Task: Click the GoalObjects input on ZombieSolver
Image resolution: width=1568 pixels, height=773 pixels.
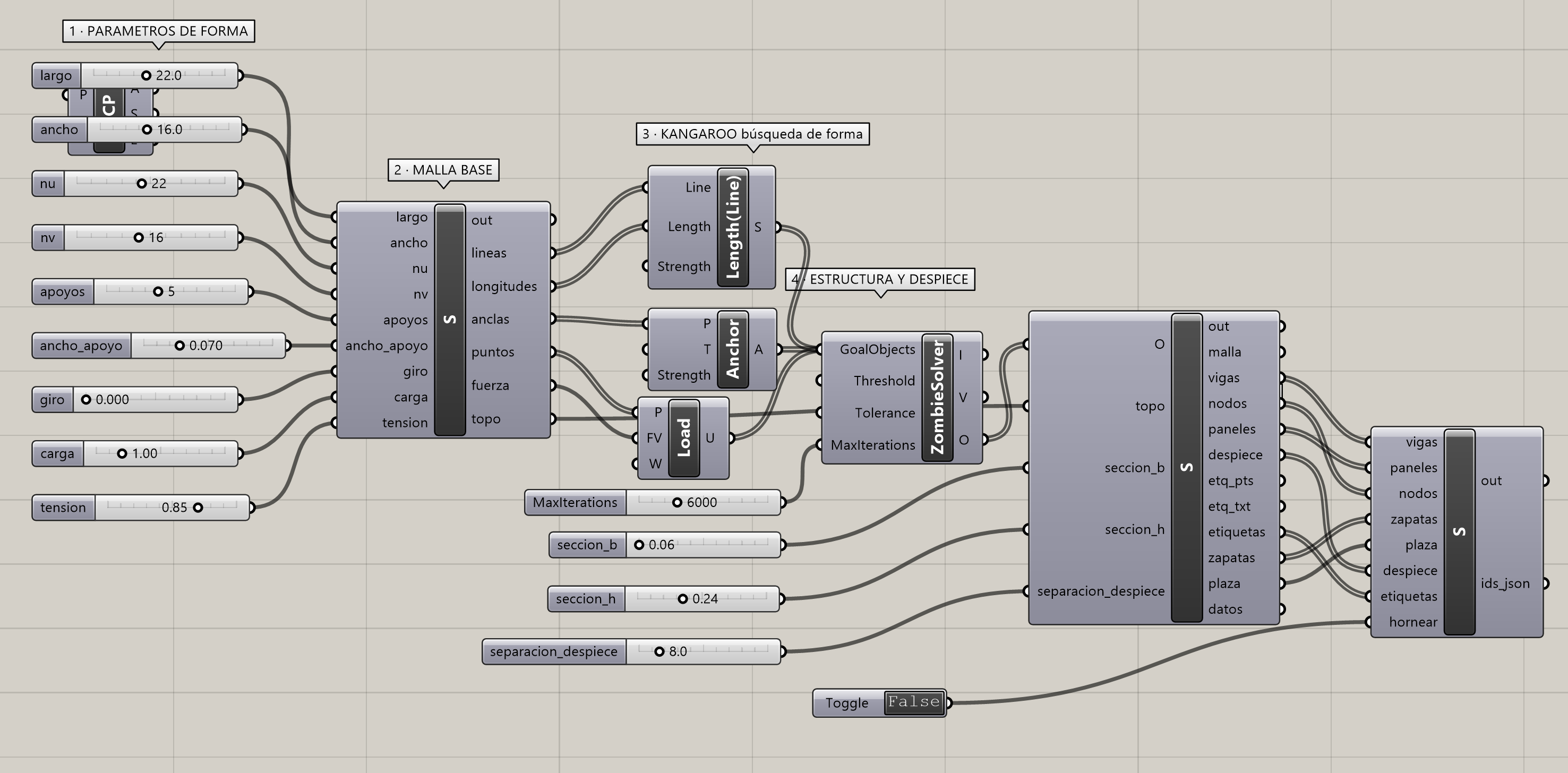Action: click(877, 349)
